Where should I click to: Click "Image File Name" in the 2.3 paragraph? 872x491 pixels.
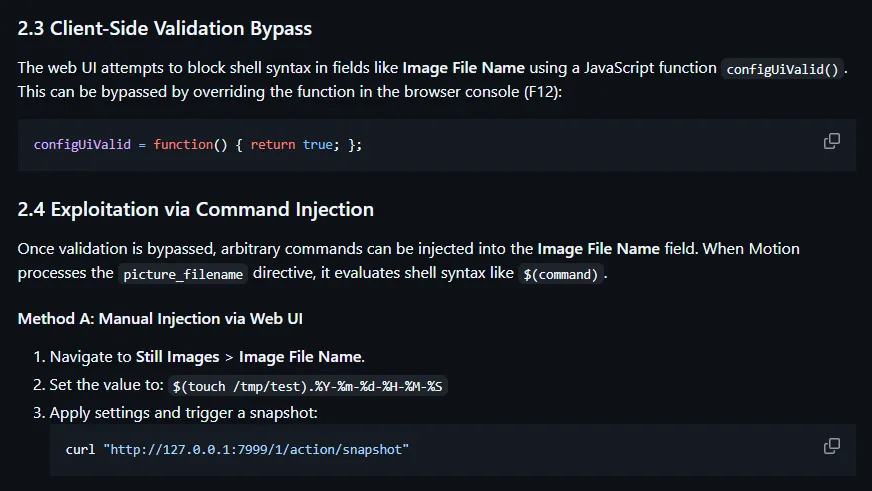pyautogui.click(x=463, y=68)
